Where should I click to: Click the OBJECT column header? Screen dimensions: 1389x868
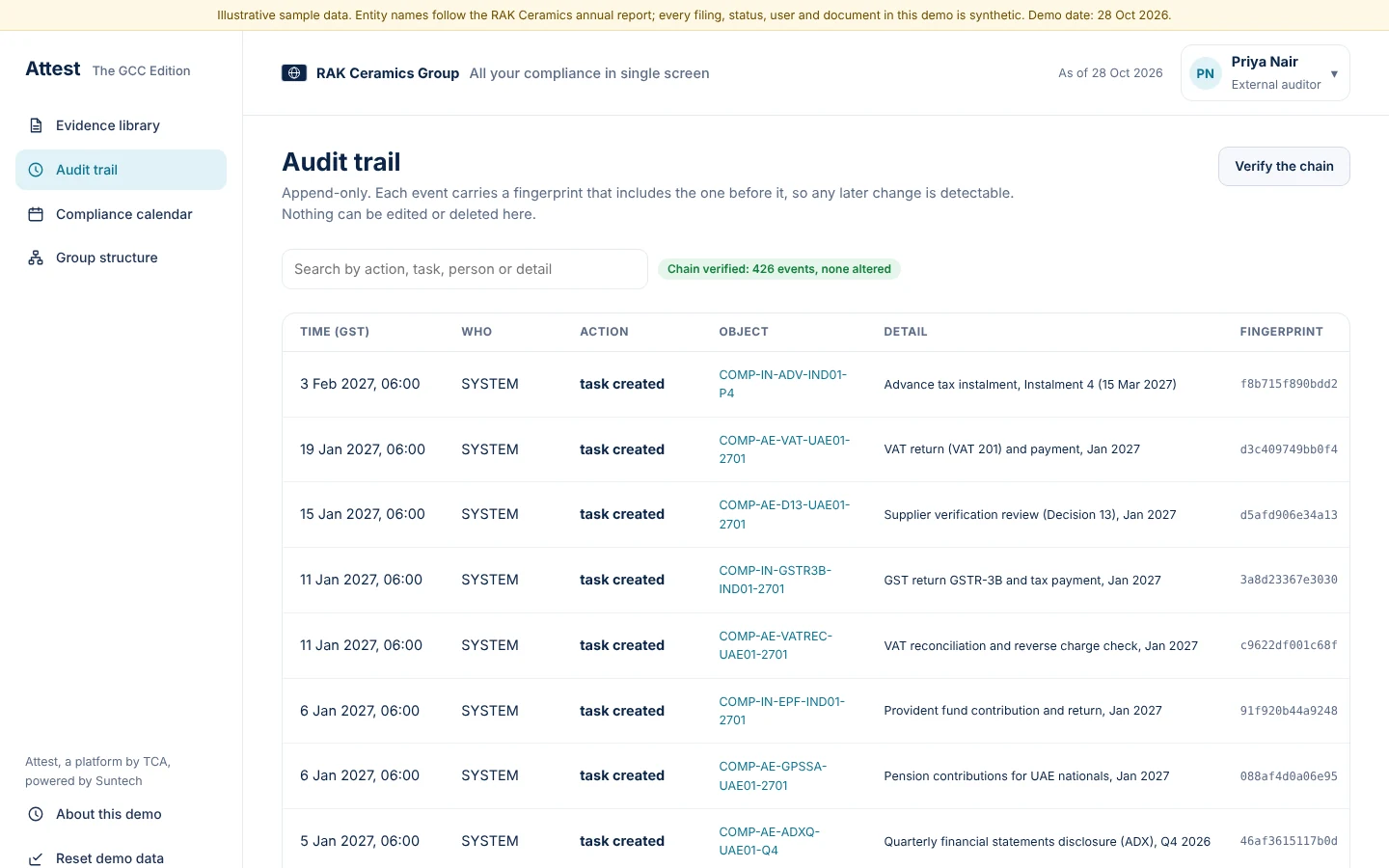pos(744,332)
